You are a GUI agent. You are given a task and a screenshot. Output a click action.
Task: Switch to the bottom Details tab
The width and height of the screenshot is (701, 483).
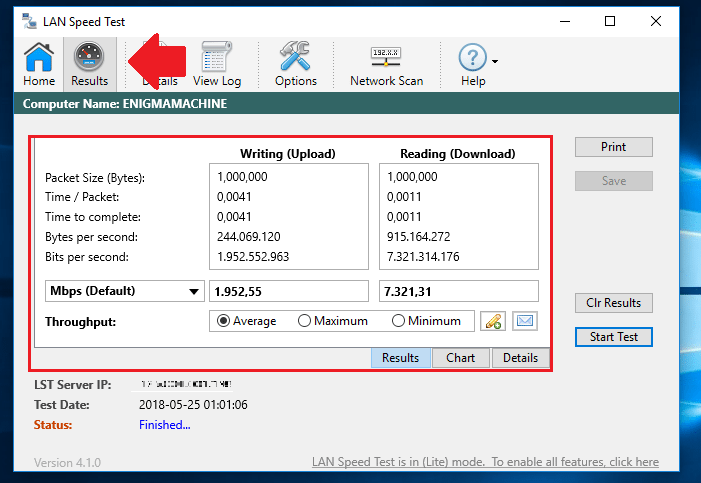point(520,358)
